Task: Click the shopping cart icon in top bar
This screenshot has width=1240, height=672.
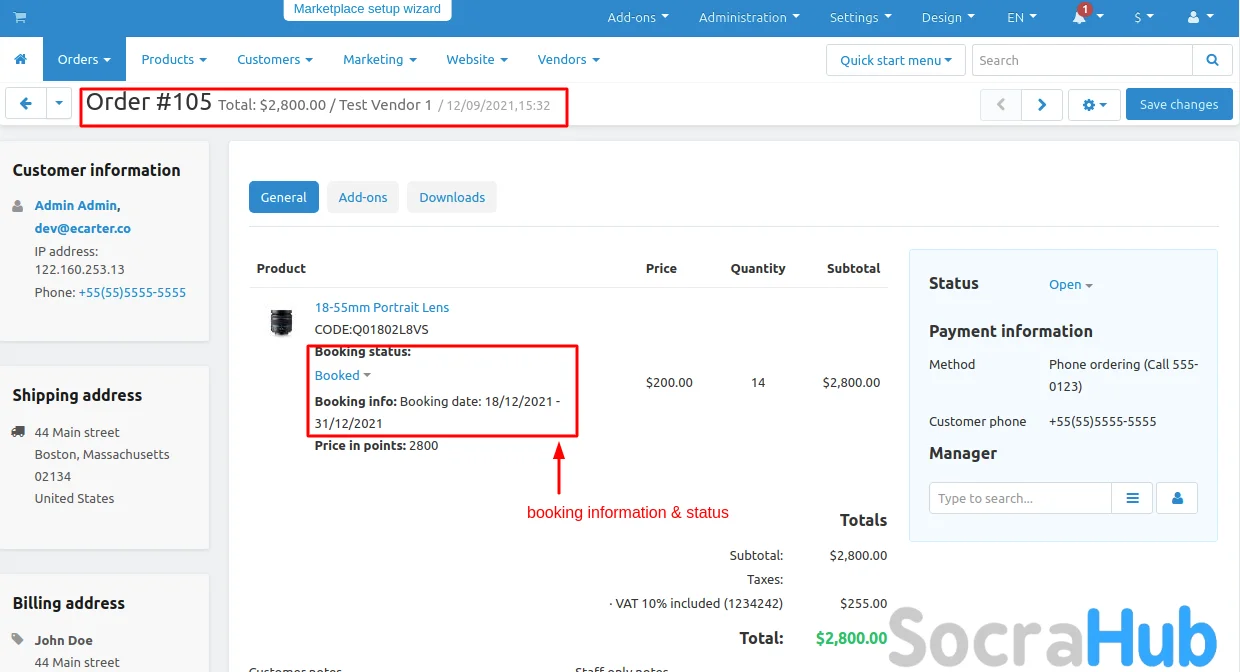Action: click(20, 18)
